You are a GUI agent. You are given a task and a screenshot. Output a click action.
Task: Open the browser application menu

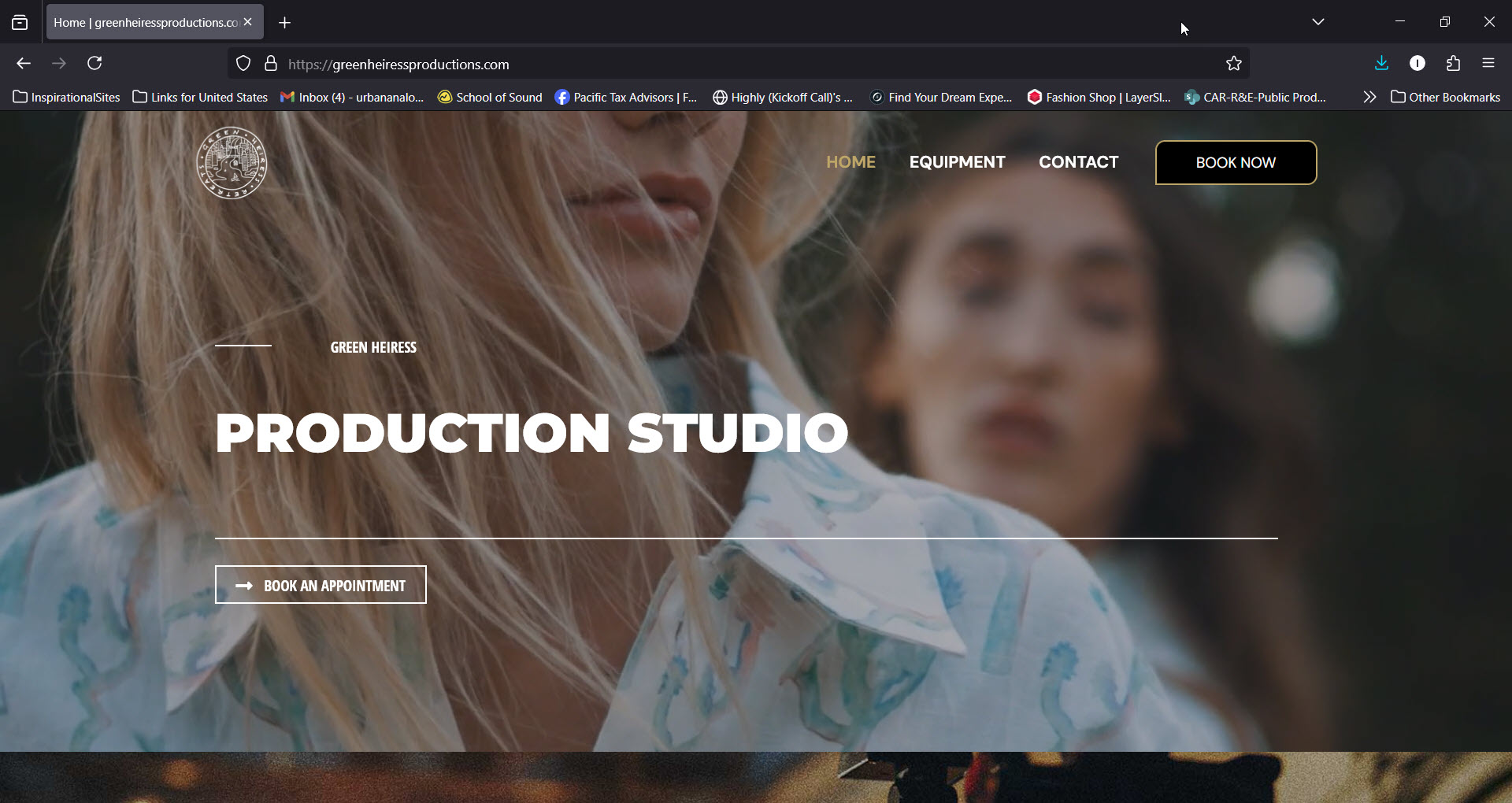tap(1489, 63)
